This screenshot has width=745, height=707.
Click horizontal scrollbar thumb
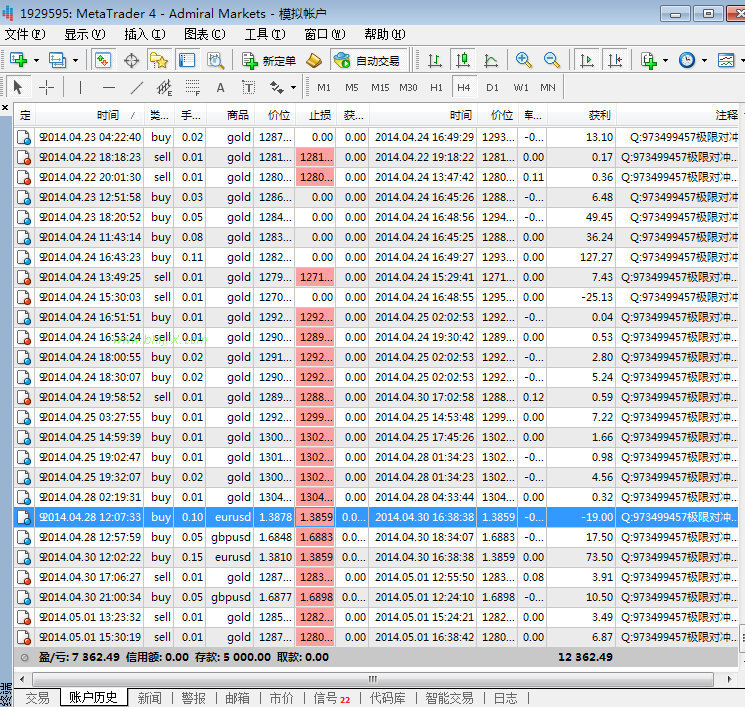(x=372, y=679)
